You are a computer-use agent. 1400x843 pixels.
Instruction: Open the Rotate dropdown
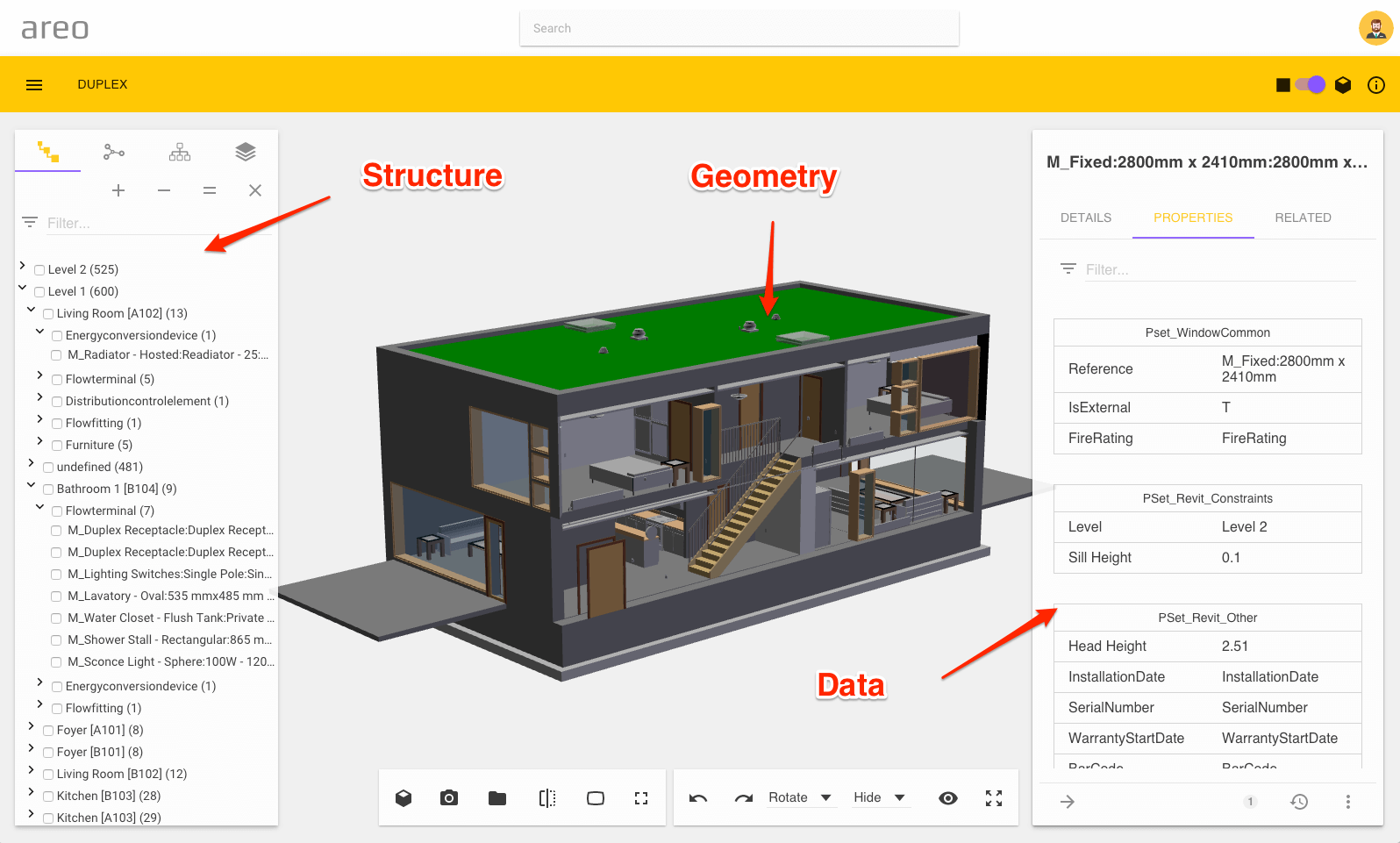(799, 797)
